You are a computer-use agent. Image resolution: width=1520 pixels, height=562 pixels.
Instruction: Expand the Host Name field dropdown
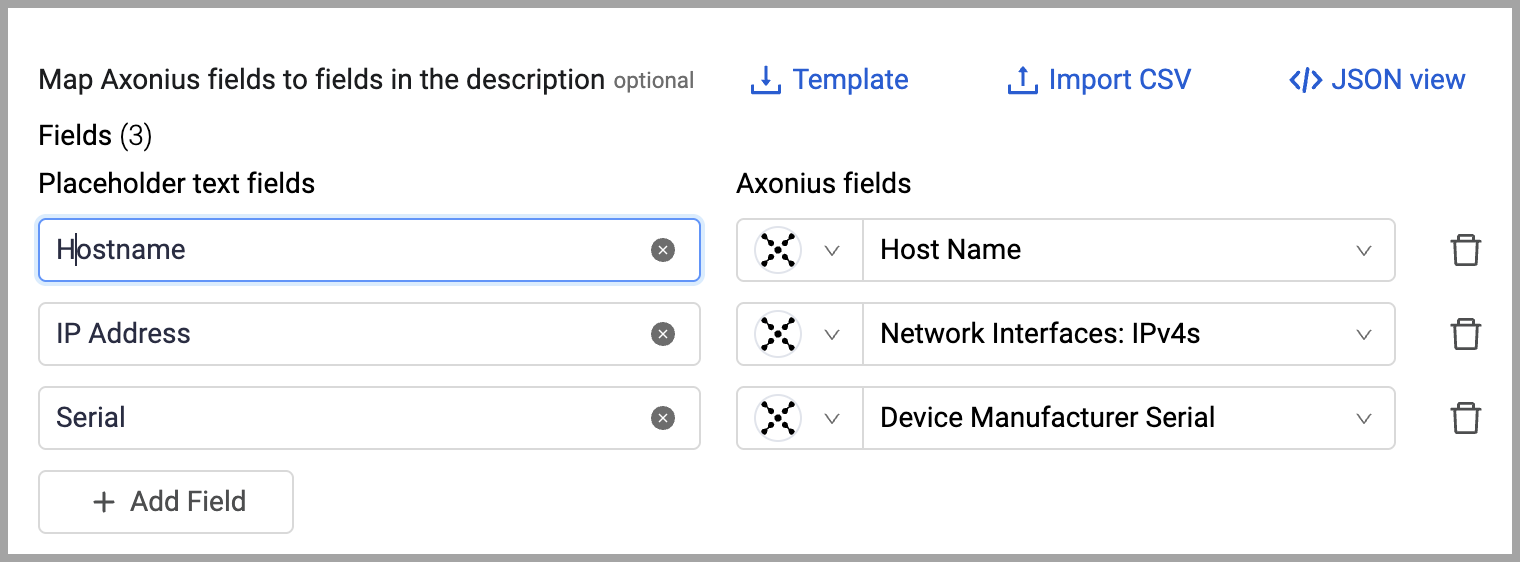coord(1128,250)
